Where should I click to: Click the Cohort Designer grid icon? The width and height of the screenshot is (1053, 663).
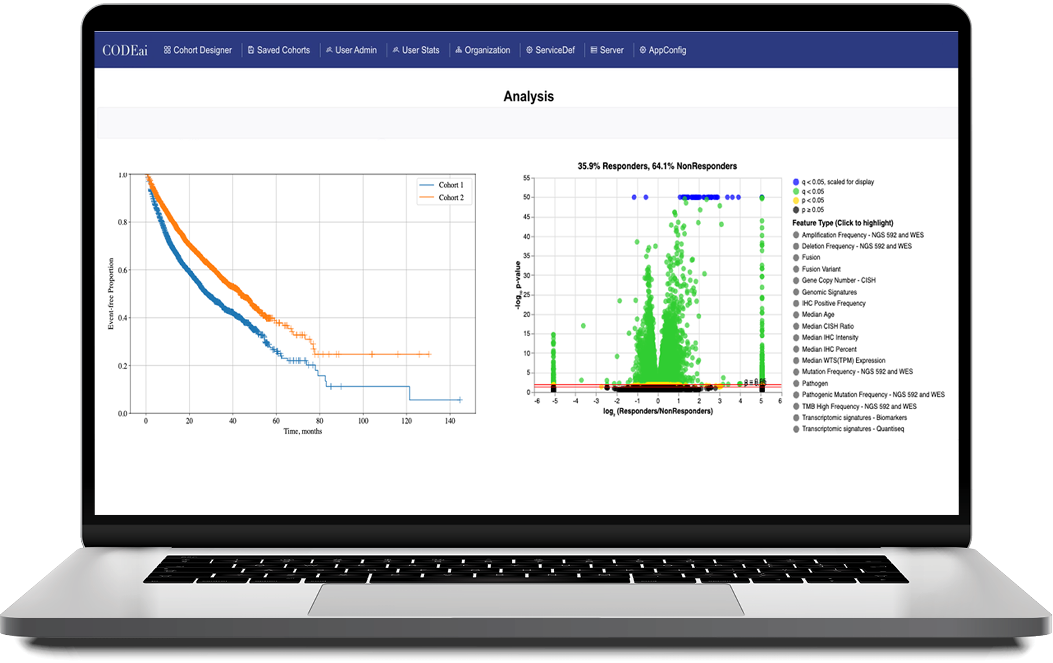point(168,50)
